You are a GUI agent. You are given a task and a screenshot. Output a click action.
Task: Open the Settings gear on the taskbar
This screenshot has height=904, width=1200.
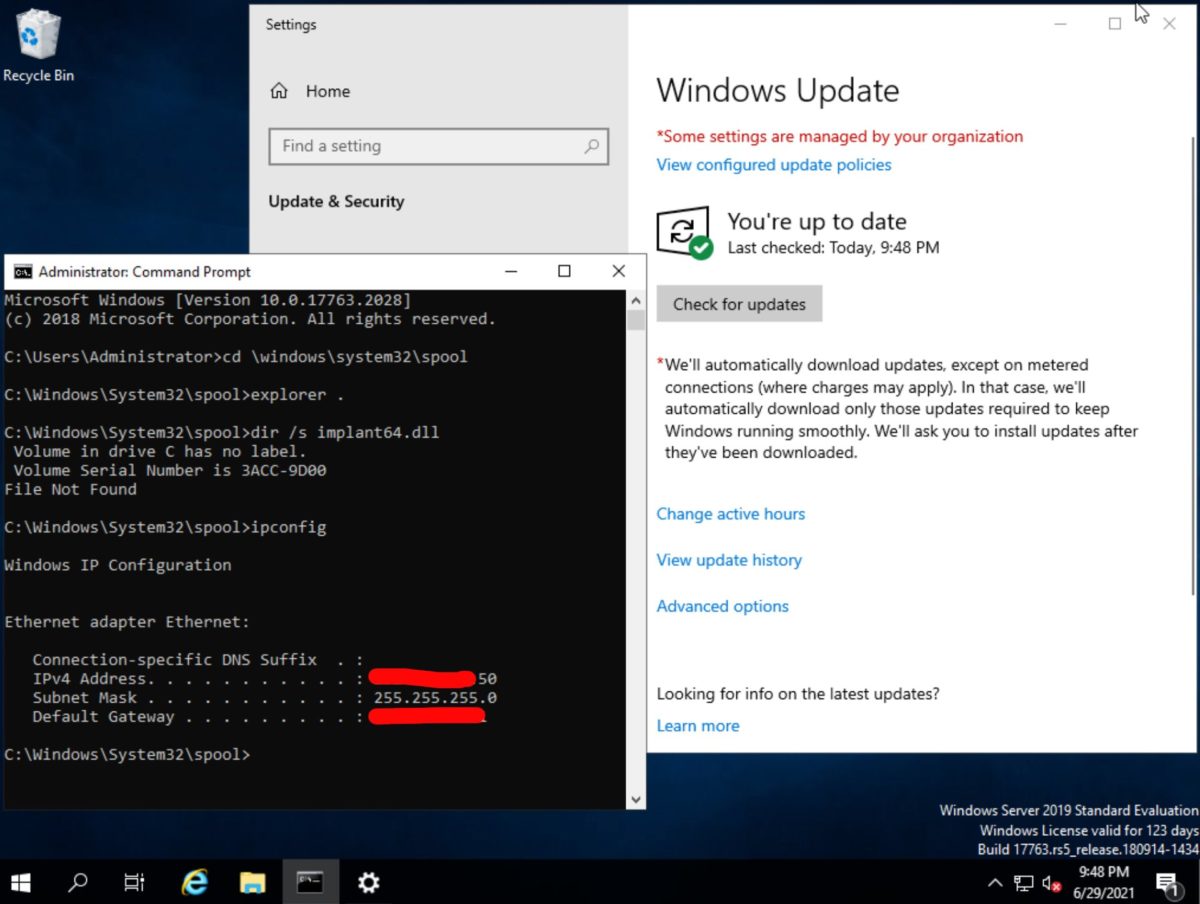(x=368, y=882)
